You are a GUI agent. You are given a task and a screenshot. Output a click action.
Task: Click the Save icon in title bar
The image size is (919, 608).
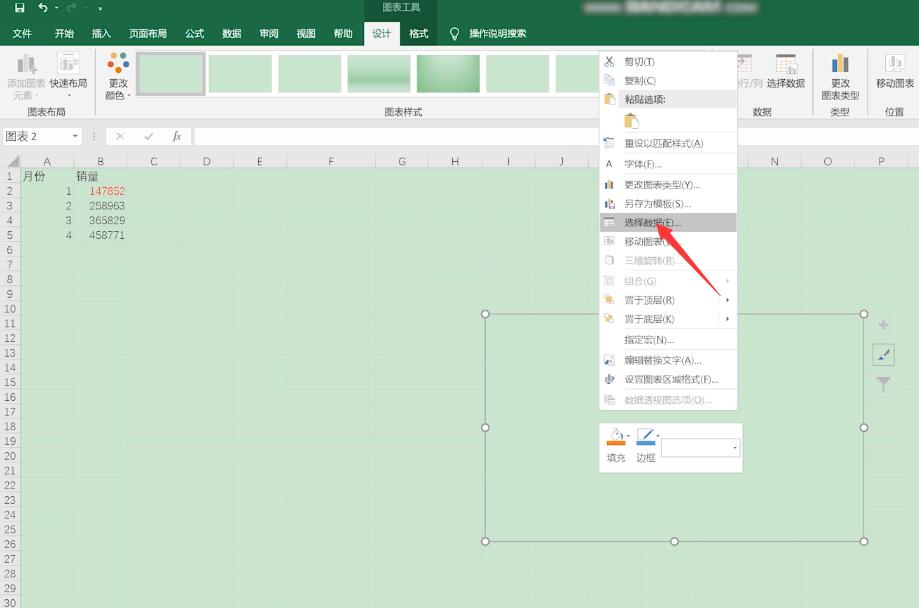click(x=19, y=8)
